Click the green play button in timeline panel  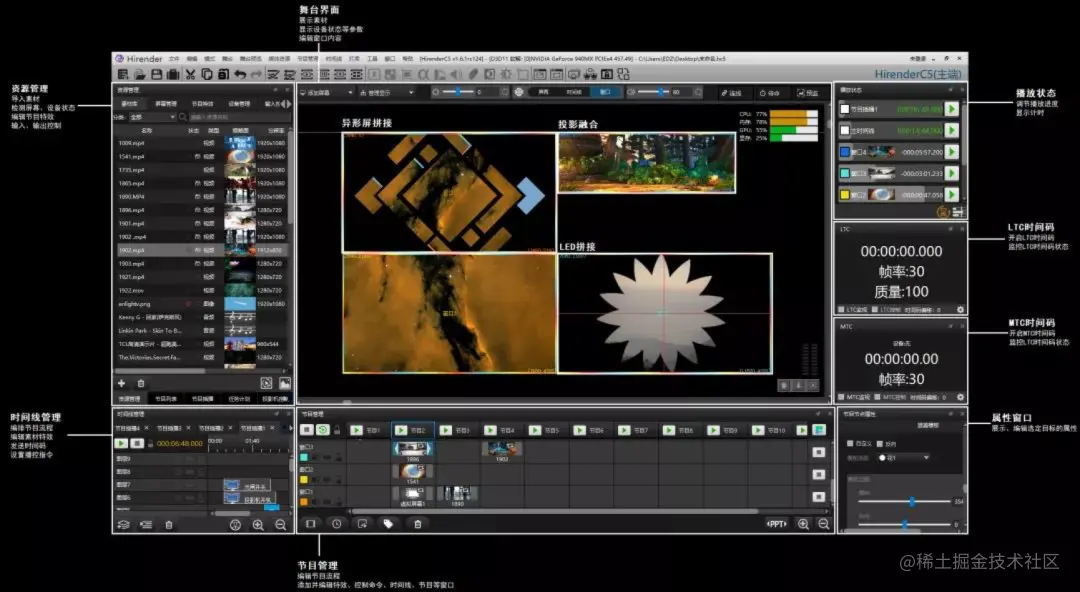click(x=121, y=444)
